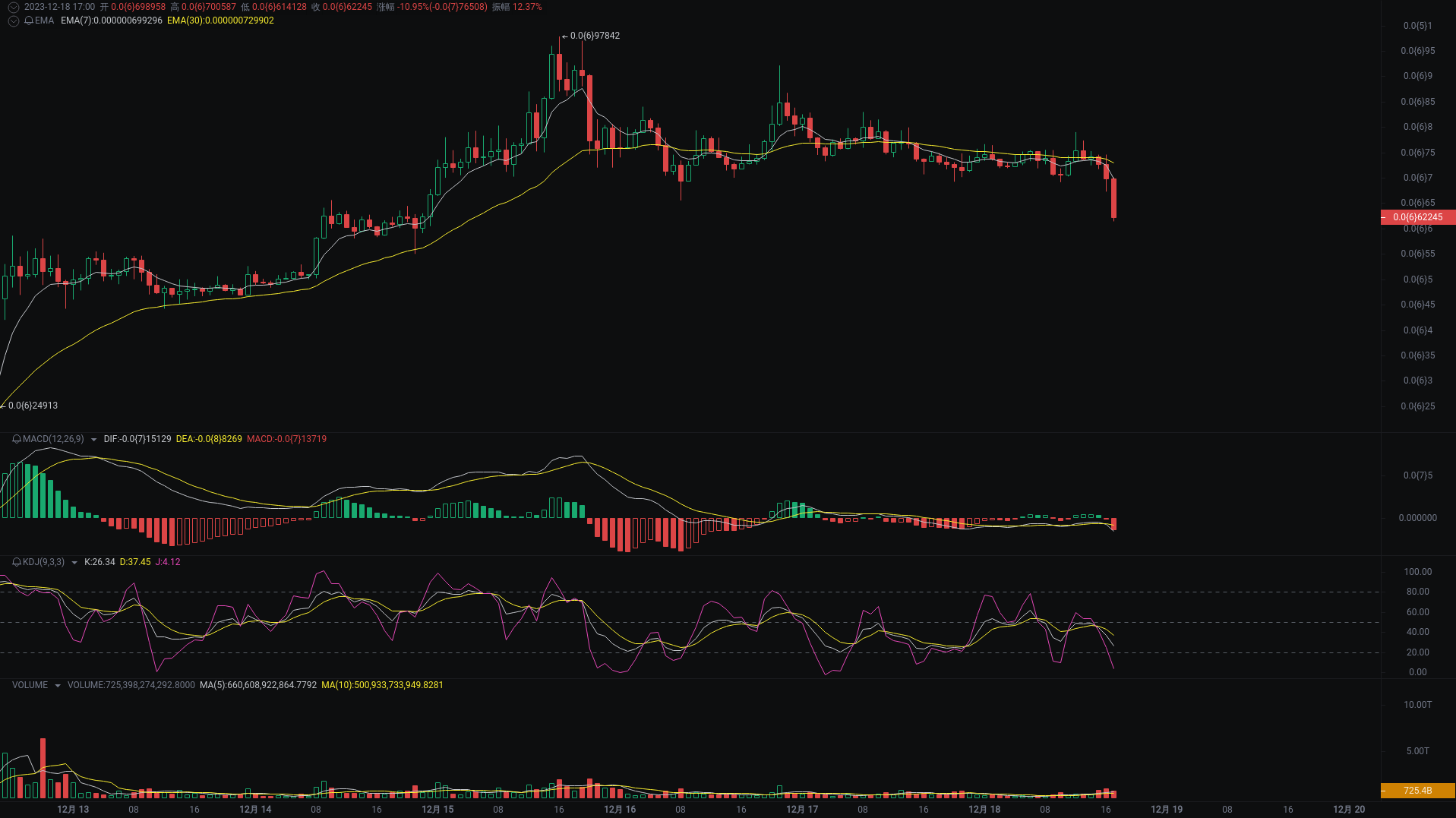The image size is (1456, 818).
Task: Click the 12月 14 date on time axis
Action: click(x=255, y=810)
